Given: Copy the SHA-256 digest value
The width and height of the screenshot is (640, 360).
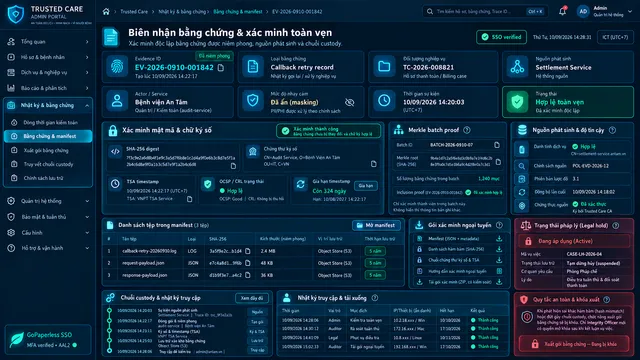Looking at the screenshot, I should click(x=233, y=166).
